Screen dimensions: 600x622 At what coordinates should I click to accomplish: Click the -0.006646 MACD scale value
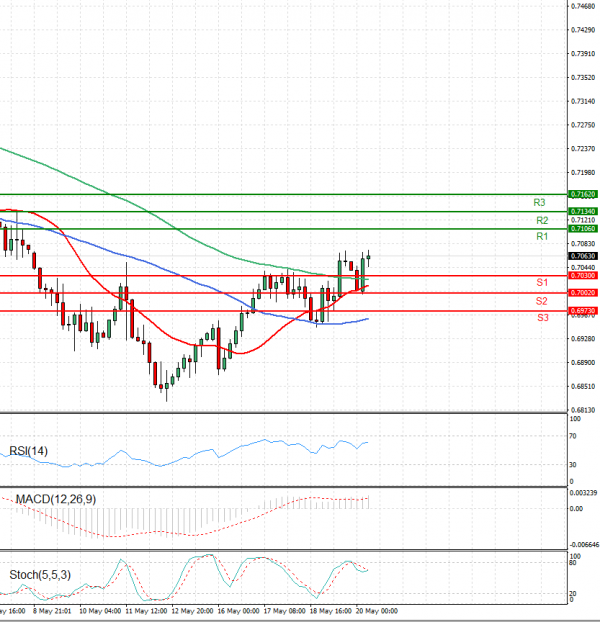(584, 545)
